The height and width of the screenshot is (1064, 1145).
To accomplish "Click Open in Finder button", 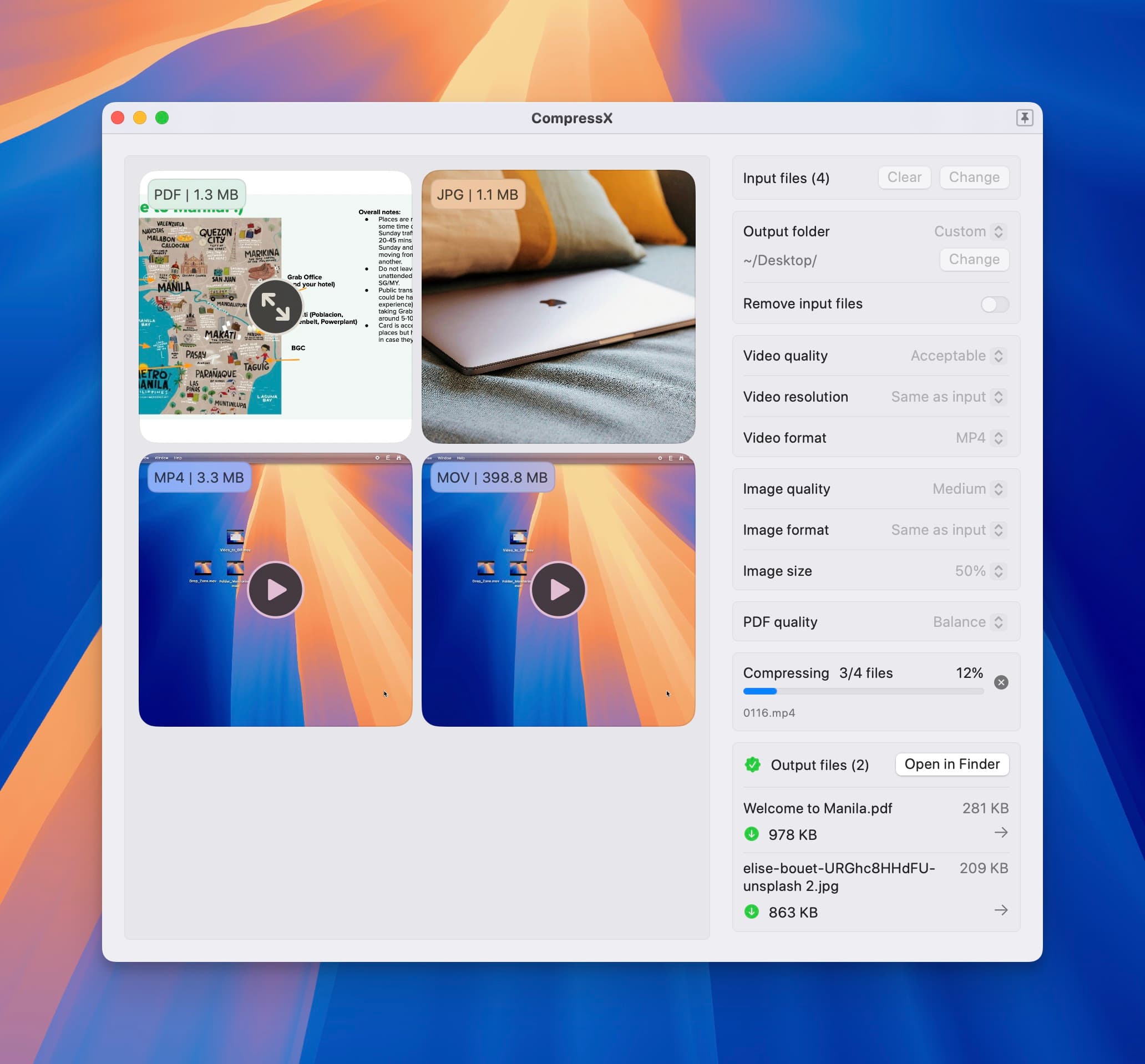I will 951,764.
